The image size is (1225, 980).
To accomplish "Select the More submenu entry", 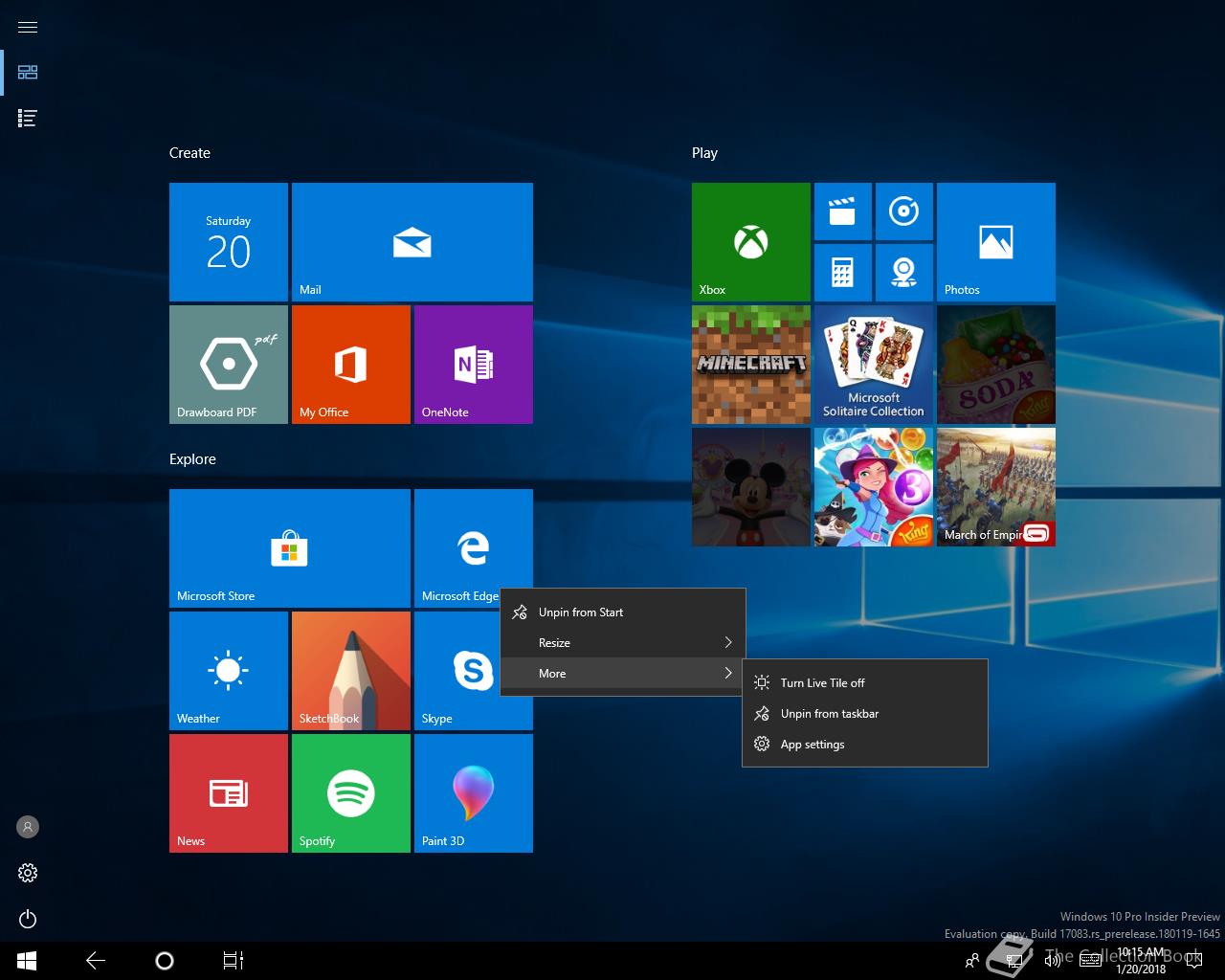I will [623, 674].
